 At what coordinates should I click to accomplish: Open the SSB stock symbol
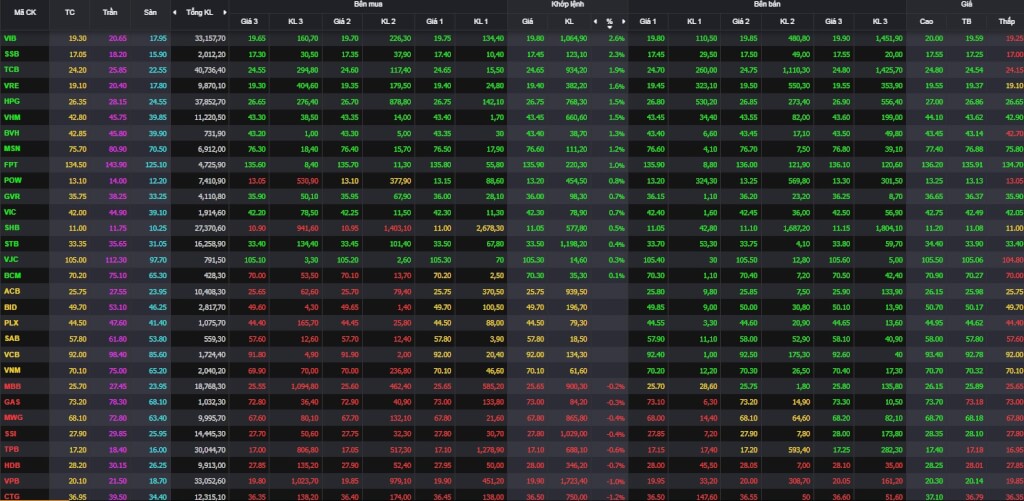click(x=10, y=54)
